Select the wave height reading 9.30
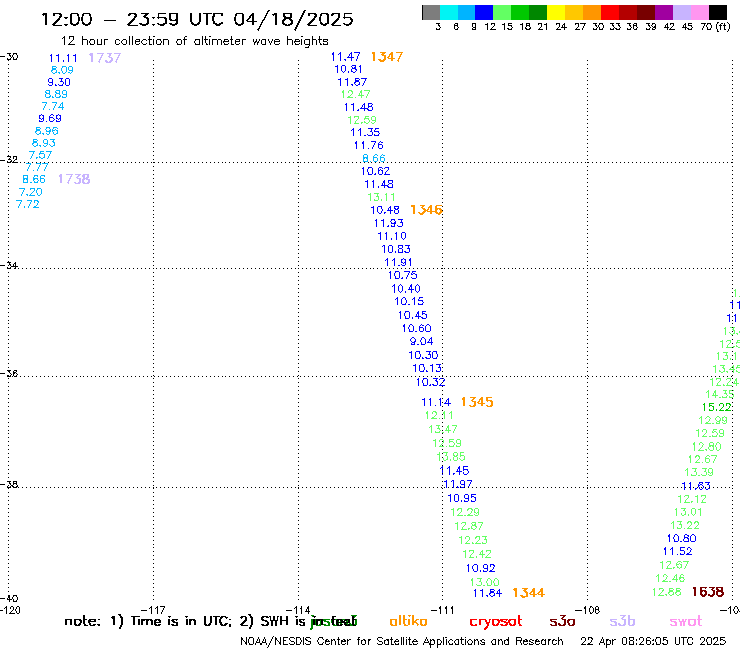Viewport: 740px width, 650px height. (59, 82)
